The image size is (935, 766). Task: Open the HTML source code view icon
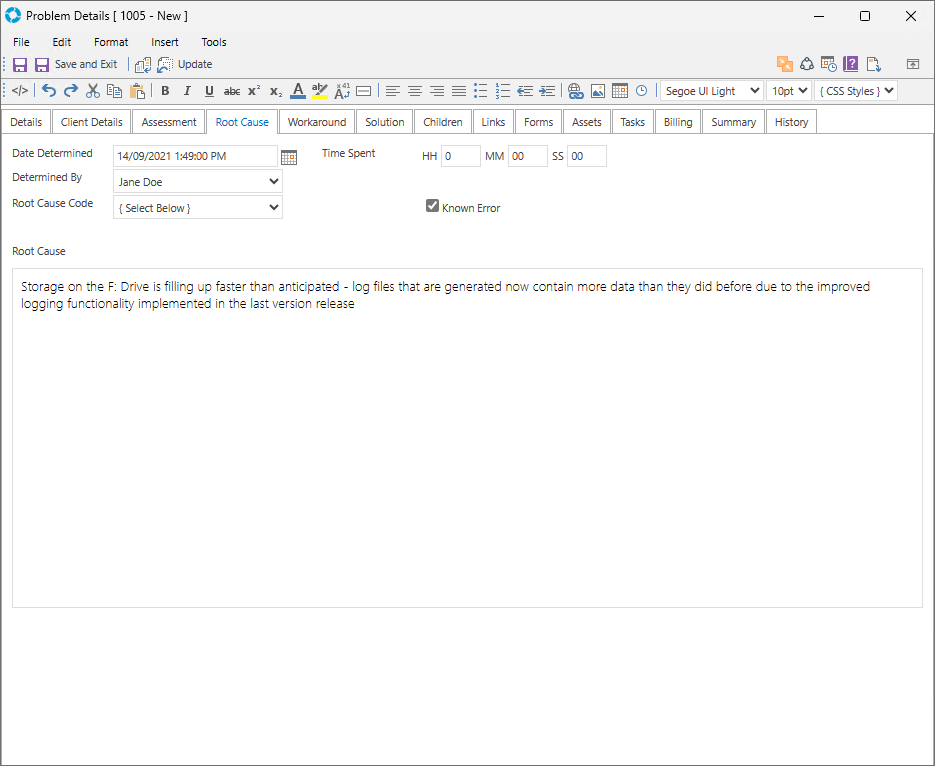[20, 91]
